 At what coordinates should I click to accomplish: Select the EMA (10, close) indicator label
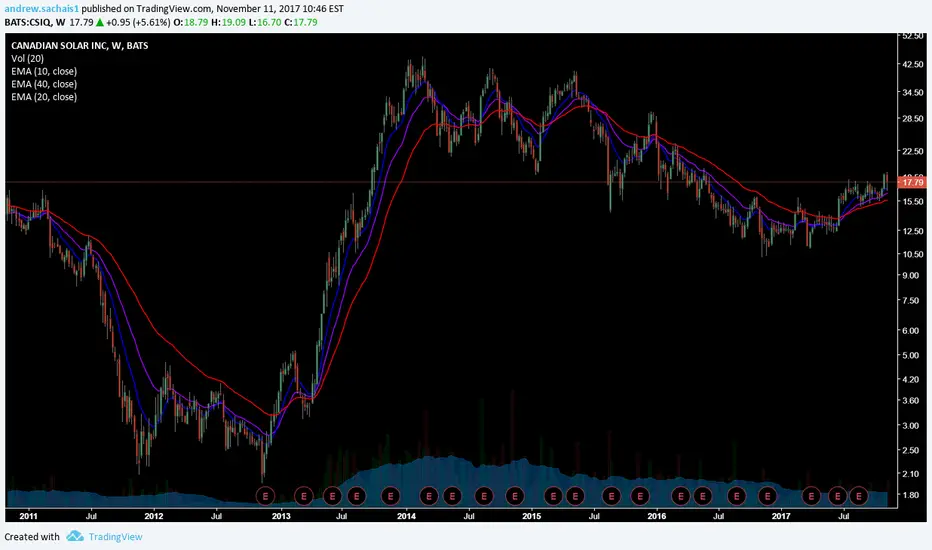coord(44,71)
